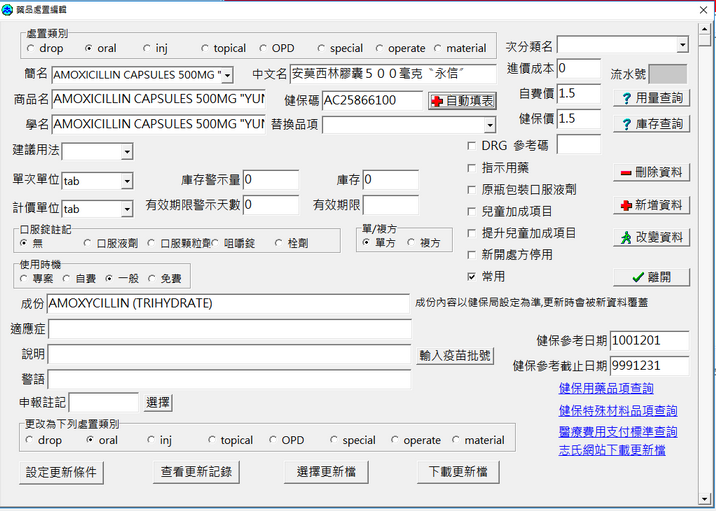Enable 提升兒童加成項目 checkbox
This screenshot has width=716, height=511.
pos(472,233)
